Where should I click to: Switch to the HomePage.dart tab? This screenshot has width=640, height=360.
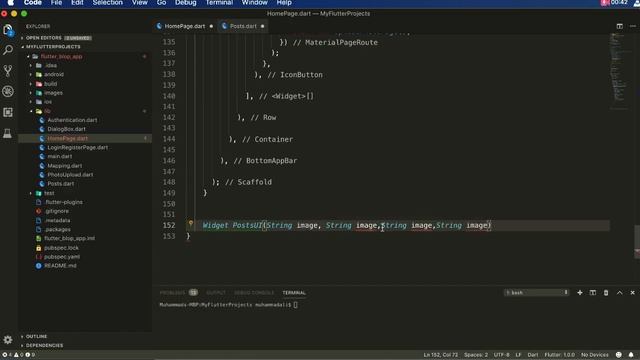[x=185, y=26]
